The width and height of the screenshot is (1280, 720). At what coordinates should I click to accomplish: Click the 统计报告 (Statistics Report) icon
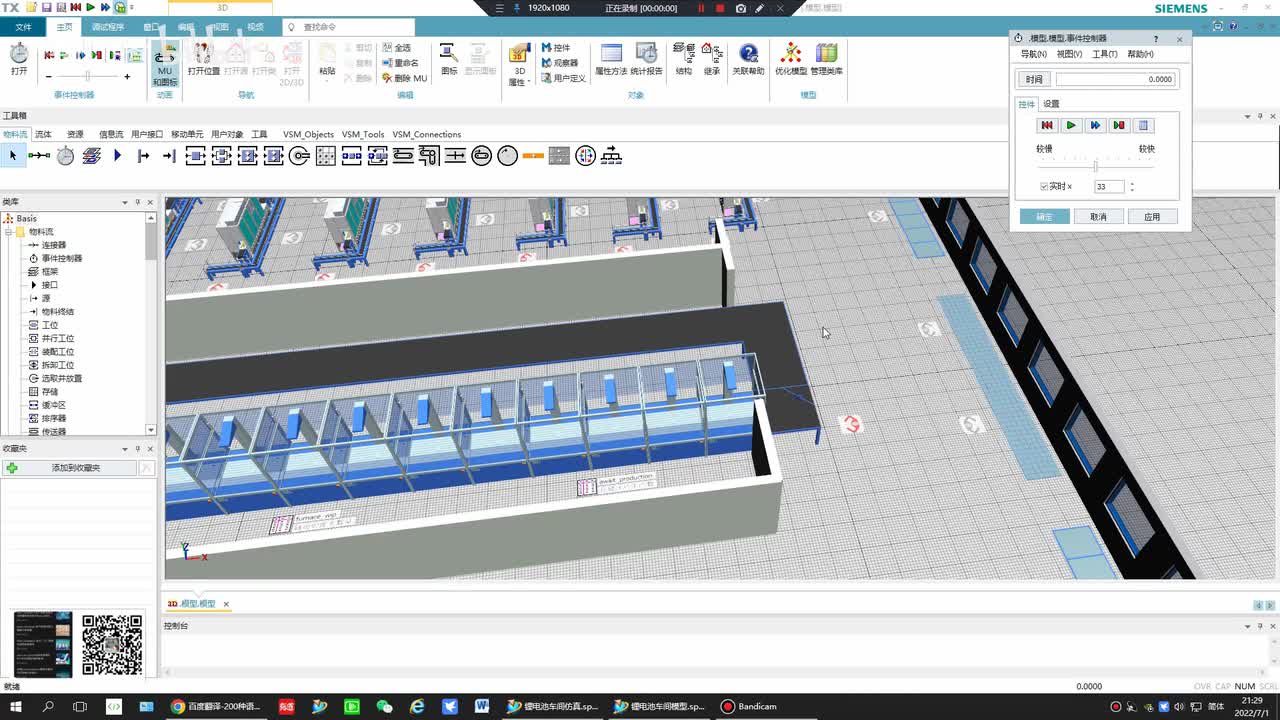pos(646,59)
